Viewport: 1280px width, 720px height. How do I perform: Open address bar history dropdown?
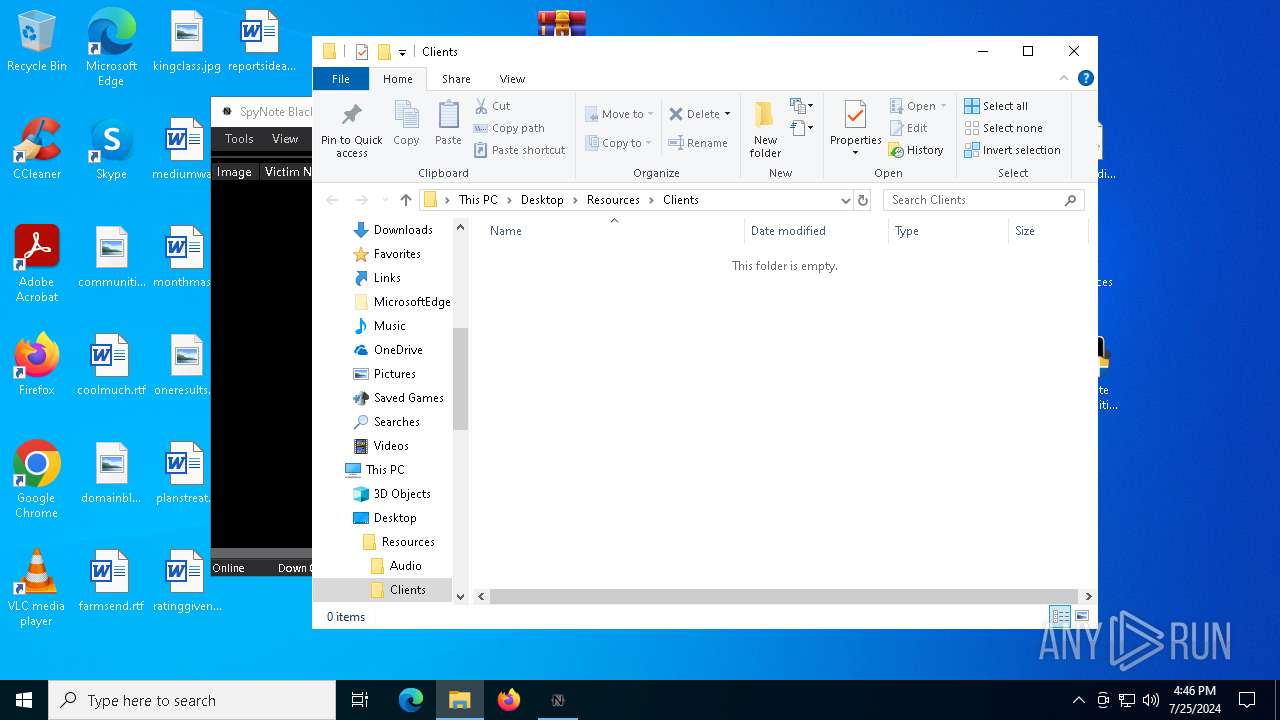tap(846, 200)
